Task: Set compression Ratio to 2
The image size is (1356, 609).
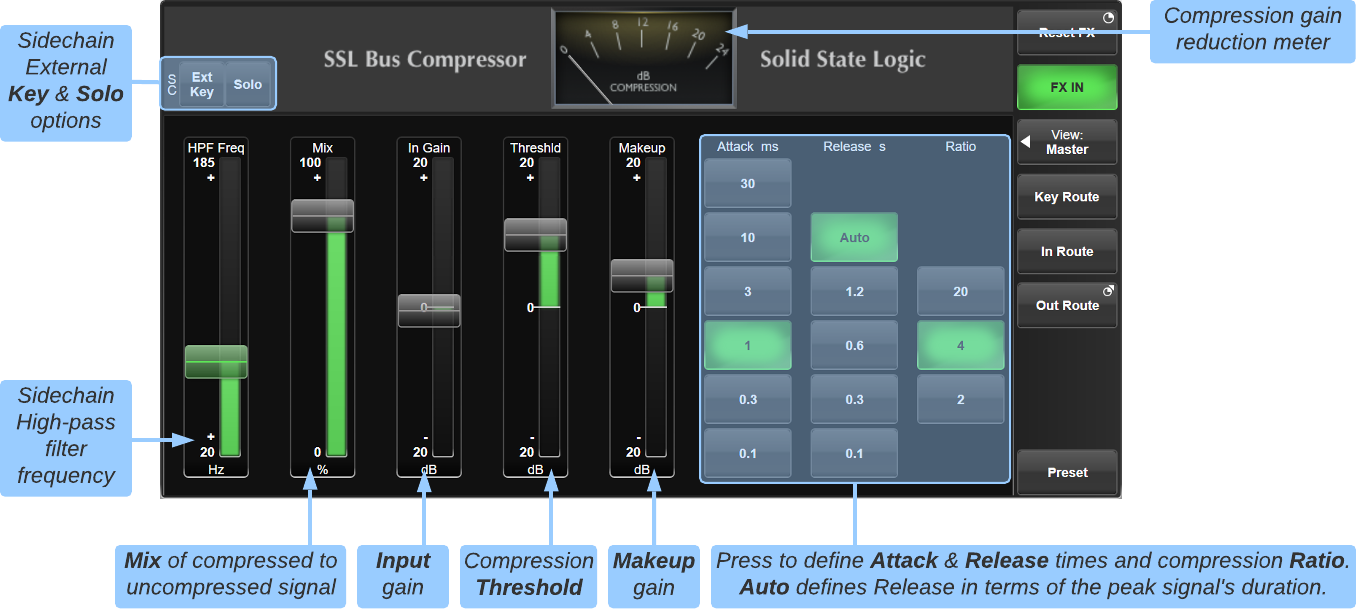Action: pos(961,399)
